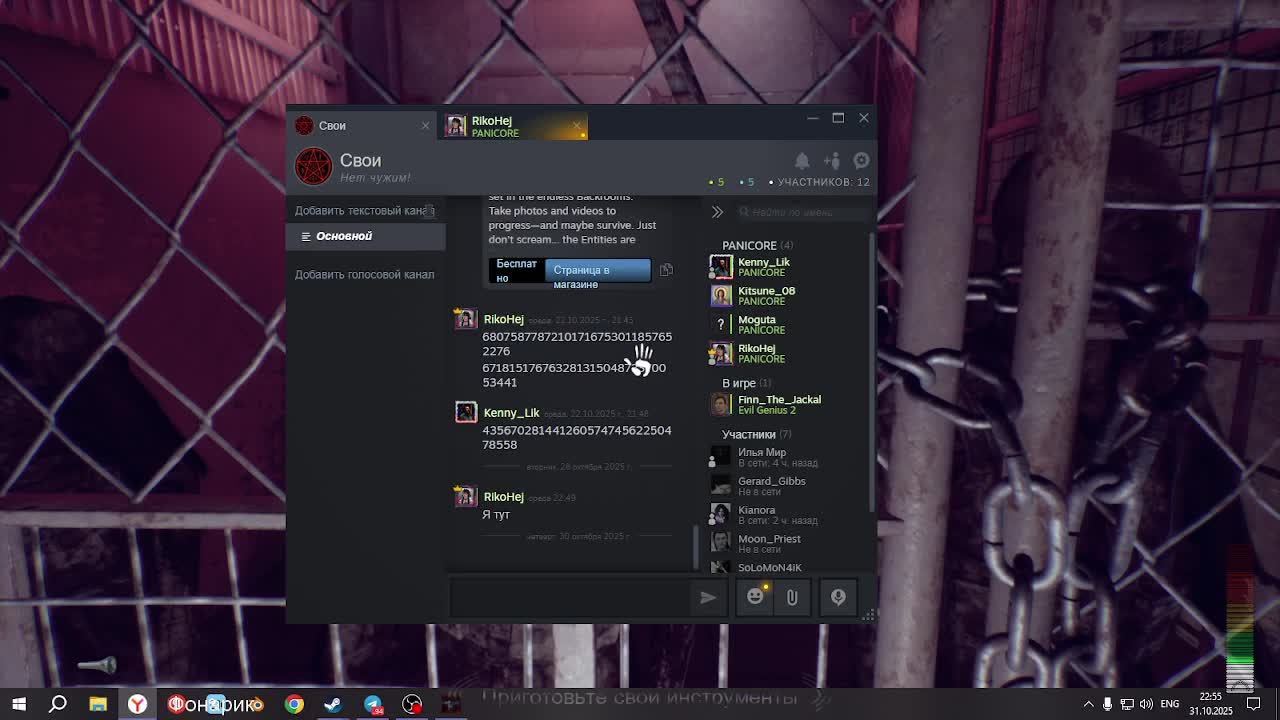This screenshot has height=720, width=1280.
Task: Click Kenny_Lik name above number message
Action: click(x=511, y=412)
